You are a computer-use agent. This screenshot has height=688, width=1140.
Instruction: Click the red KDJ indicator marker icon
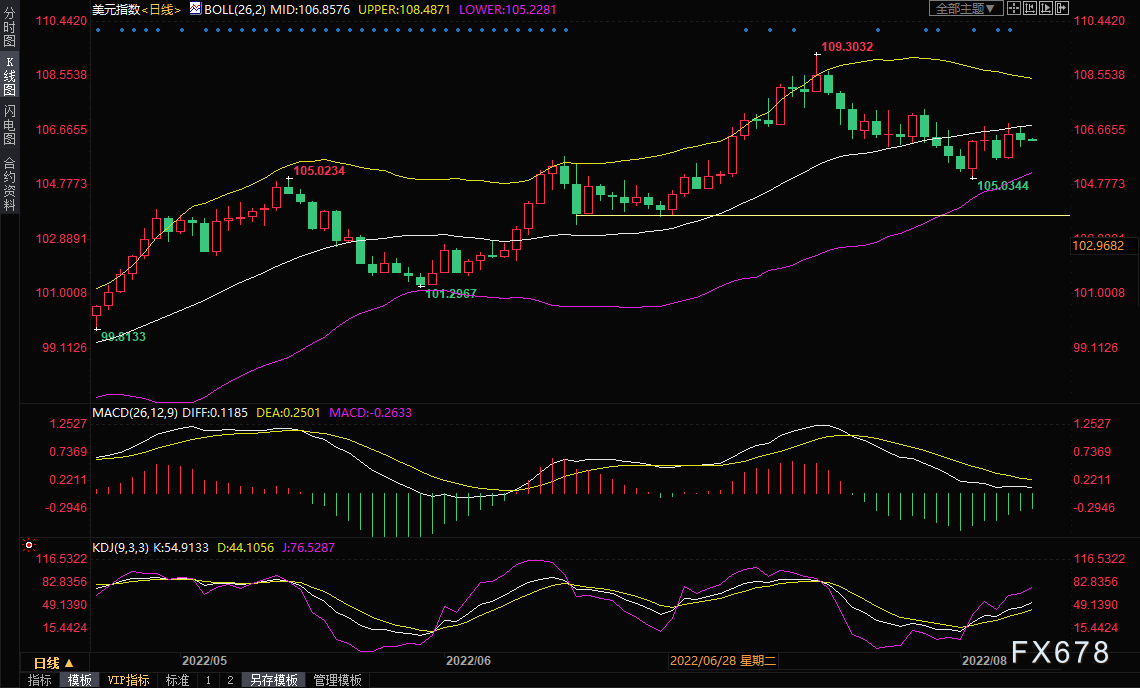[x=29, y=544]
